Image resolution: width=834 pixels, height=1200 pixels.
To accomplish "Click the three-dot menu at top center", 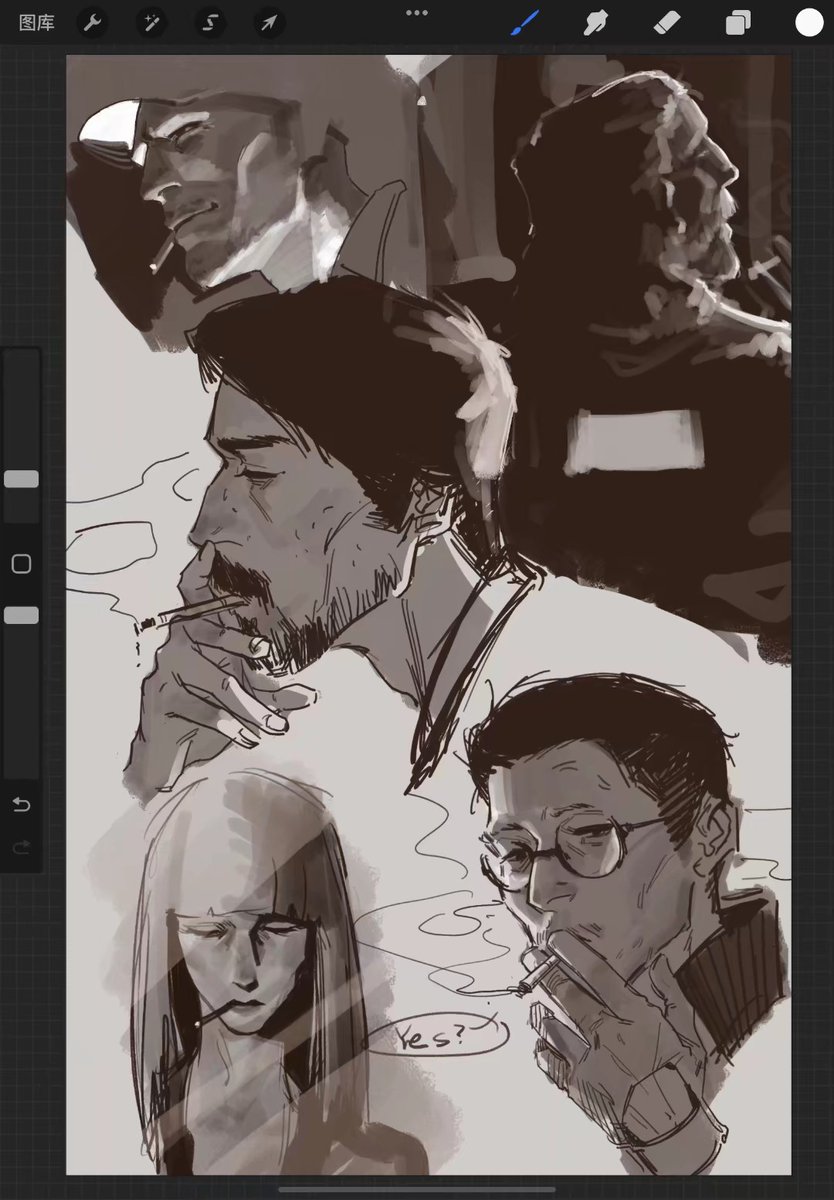I will coord(417,13).
